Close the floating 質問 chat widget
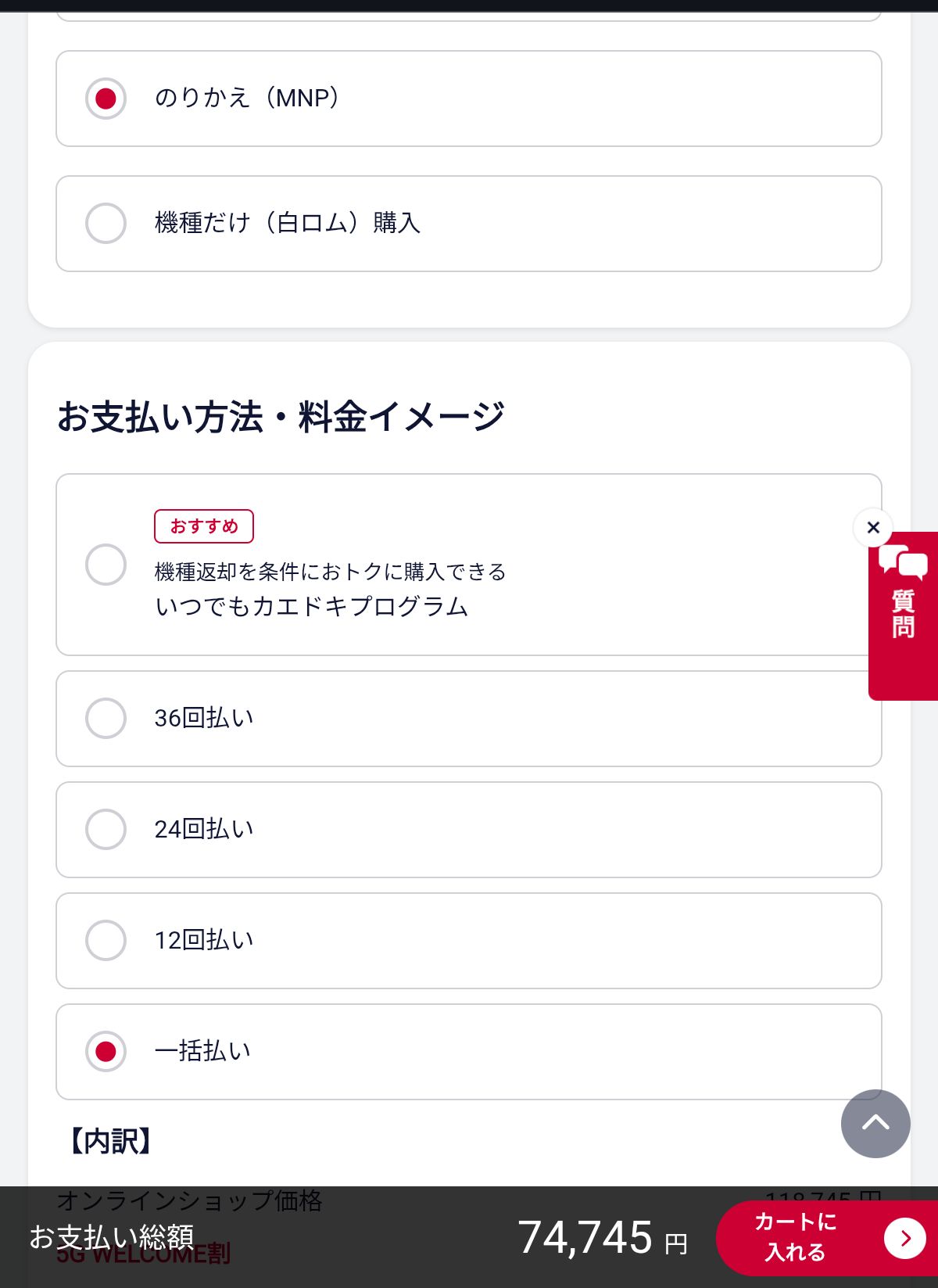Image resolution: width=938 pixels, height=1288 pixels. point(873,528)
